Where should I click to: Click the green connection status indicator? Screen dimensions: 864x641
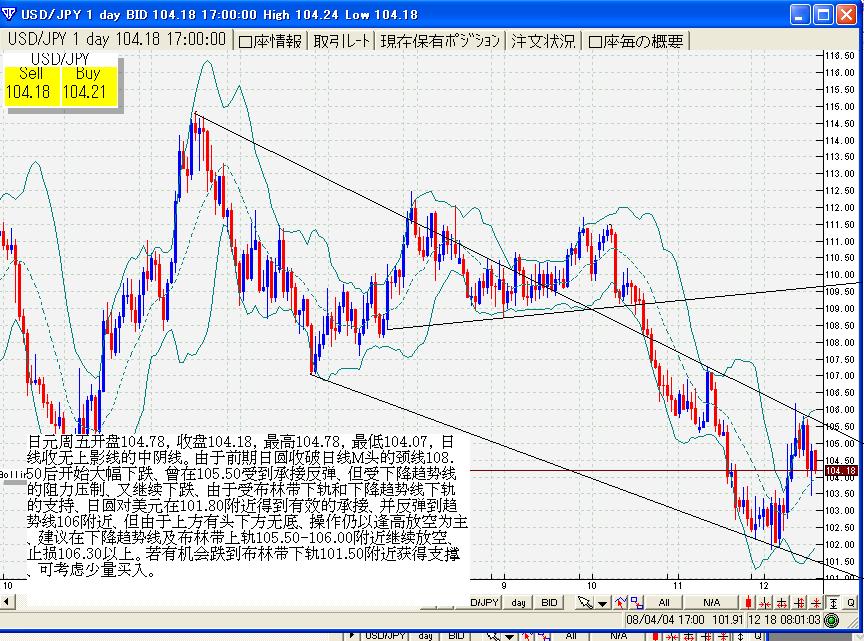click(831, 620)
